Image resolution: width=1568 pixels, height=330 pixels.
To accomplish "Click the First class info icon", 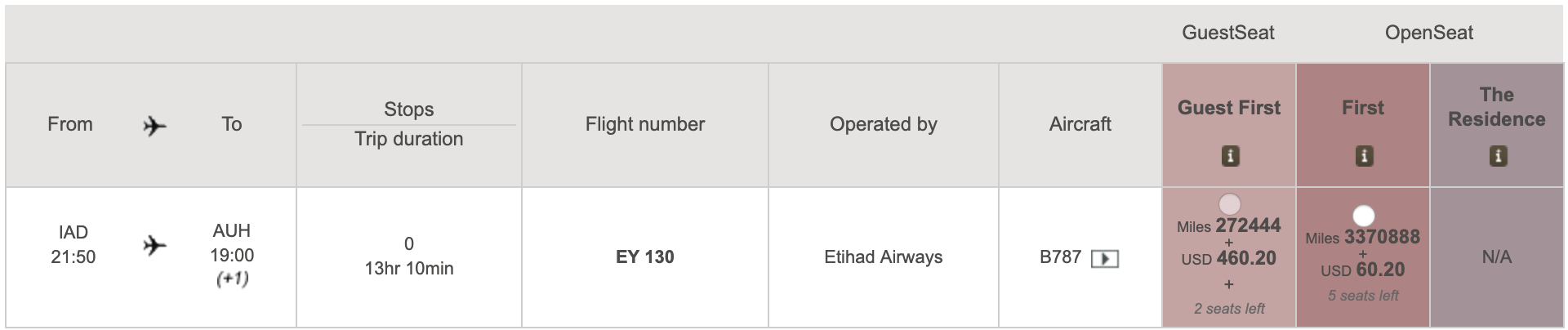I will click(1364, 155).
